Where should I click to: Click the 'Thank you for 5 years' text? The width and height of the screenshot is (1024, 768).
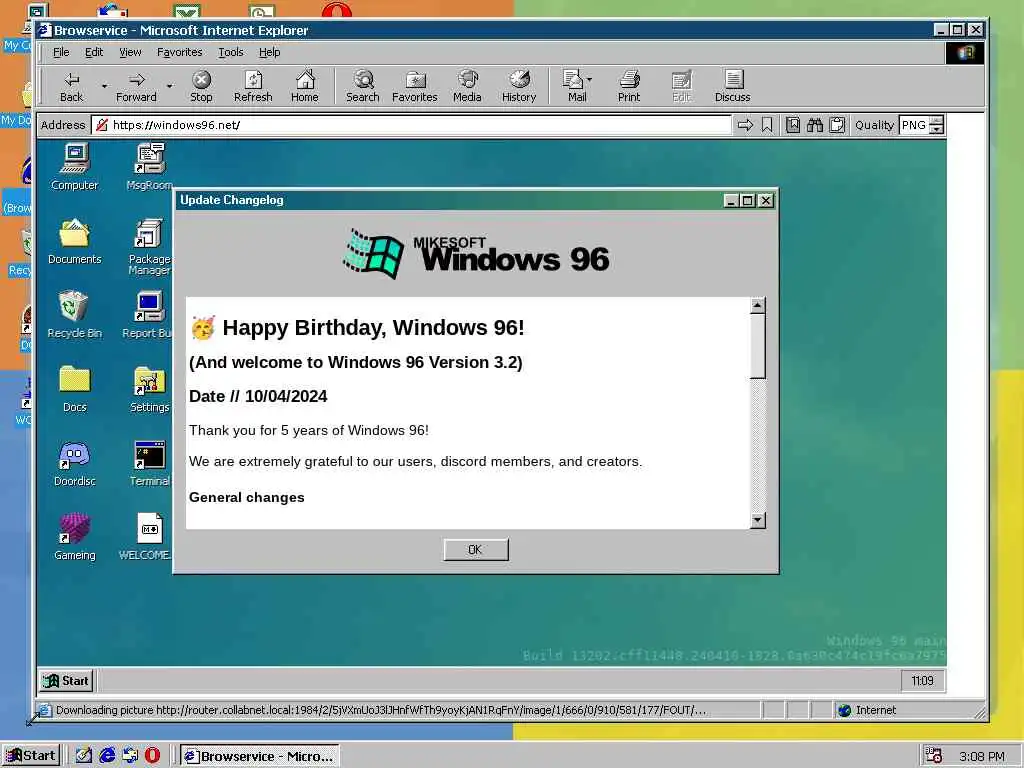coord(309,430)
